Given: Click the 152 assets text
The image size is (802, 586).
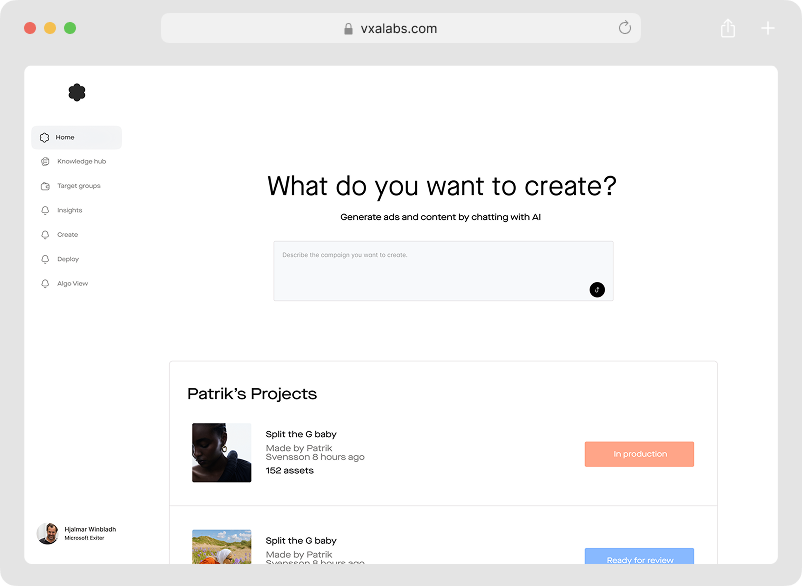Looking at the screenshot, I should pos(289,470).
